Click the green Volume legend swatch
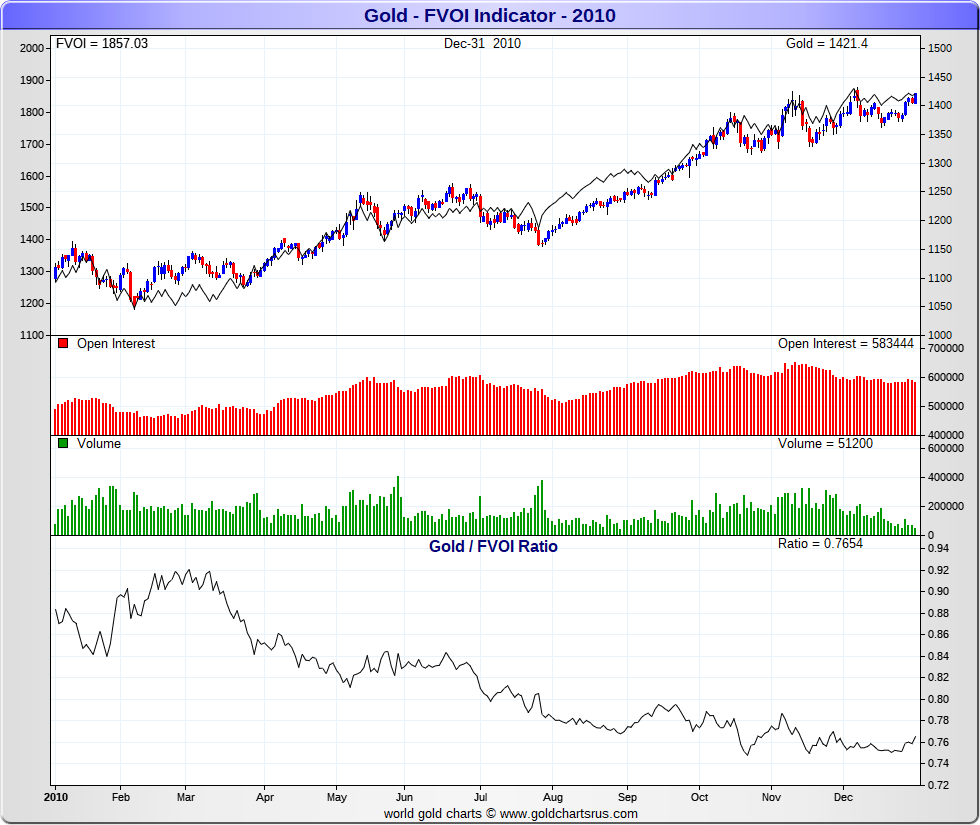Screen dimensions: 980x825 tap(62, 443)
